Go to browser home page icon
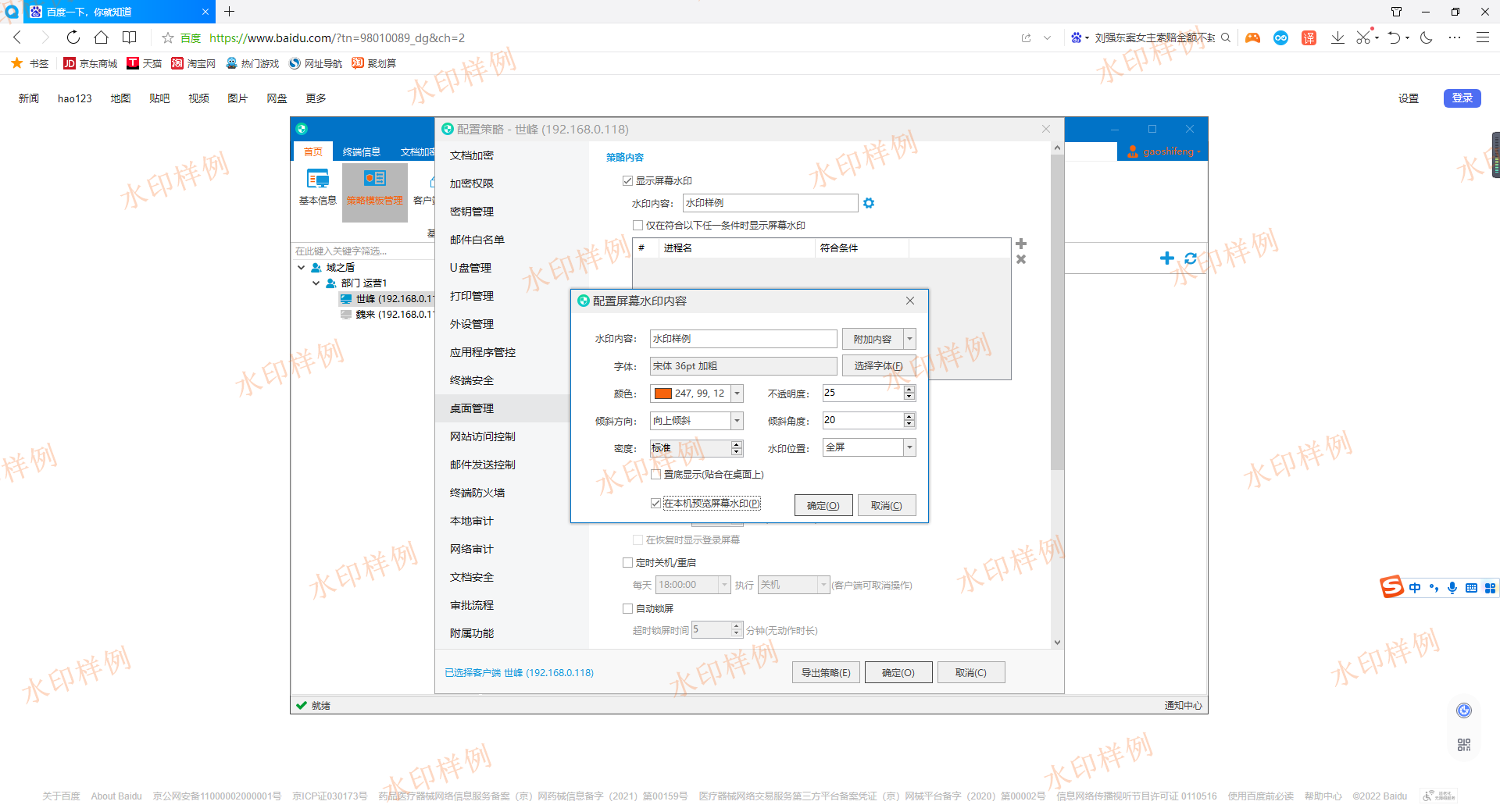 pos(101,37)
